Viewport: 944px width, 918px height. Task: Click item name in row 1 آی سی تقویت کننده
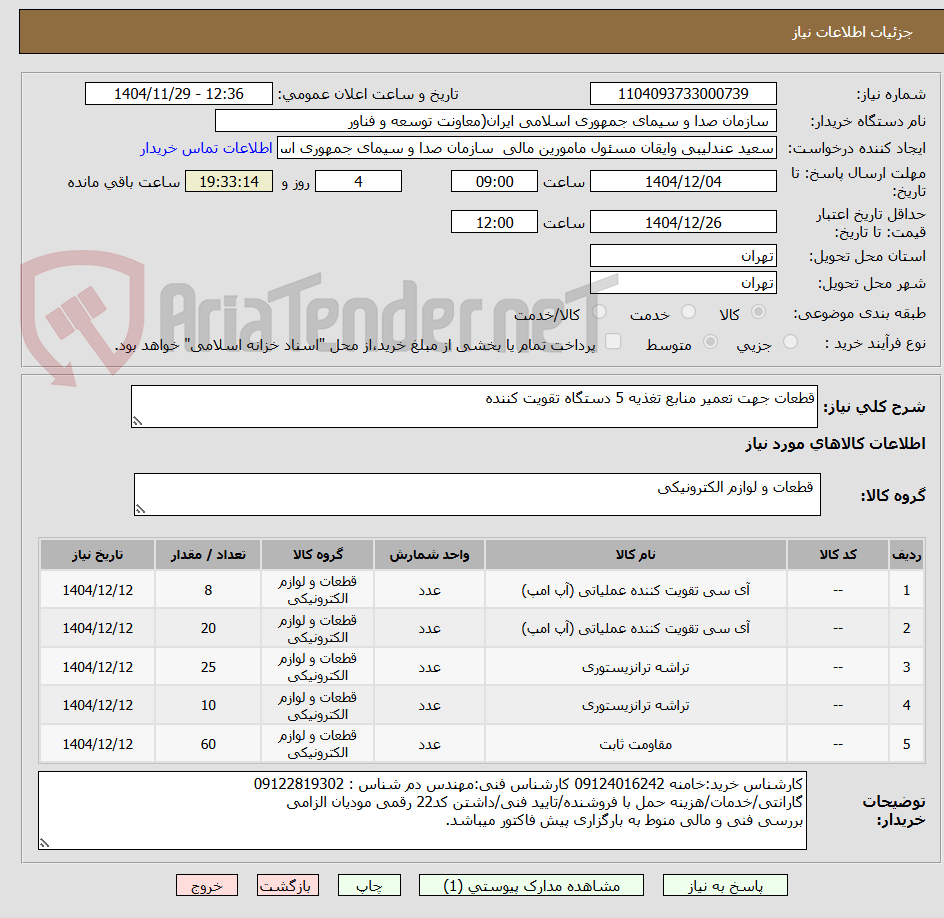coord(635,590)
